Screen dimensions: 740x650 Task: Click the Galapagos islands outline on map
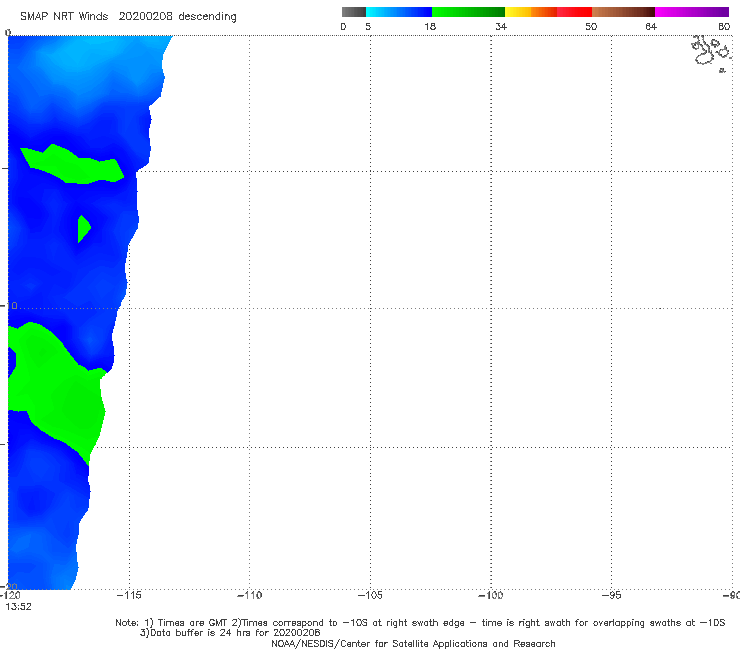(712, 53)
